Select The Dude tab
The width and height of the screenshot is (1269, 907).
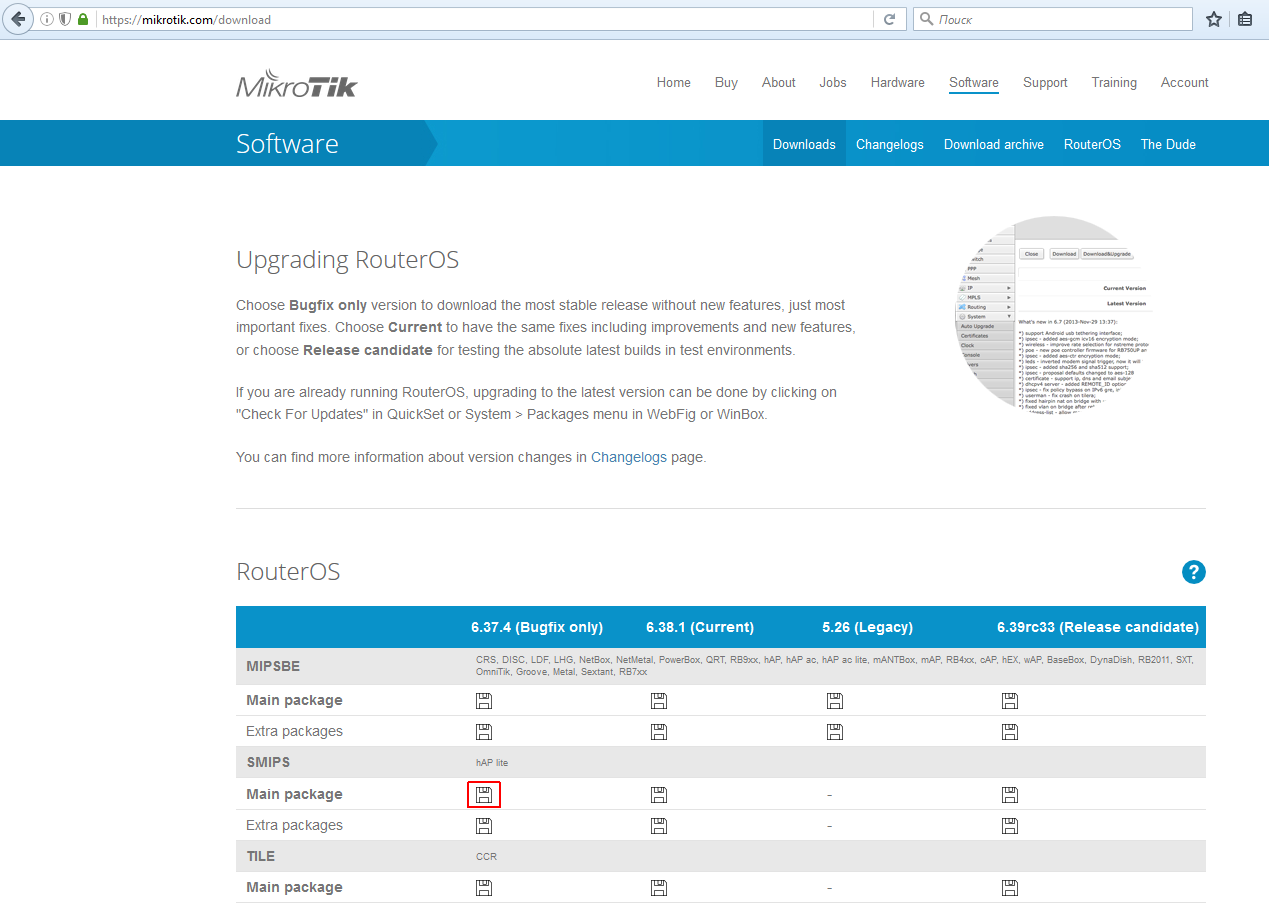point(1168,144)
